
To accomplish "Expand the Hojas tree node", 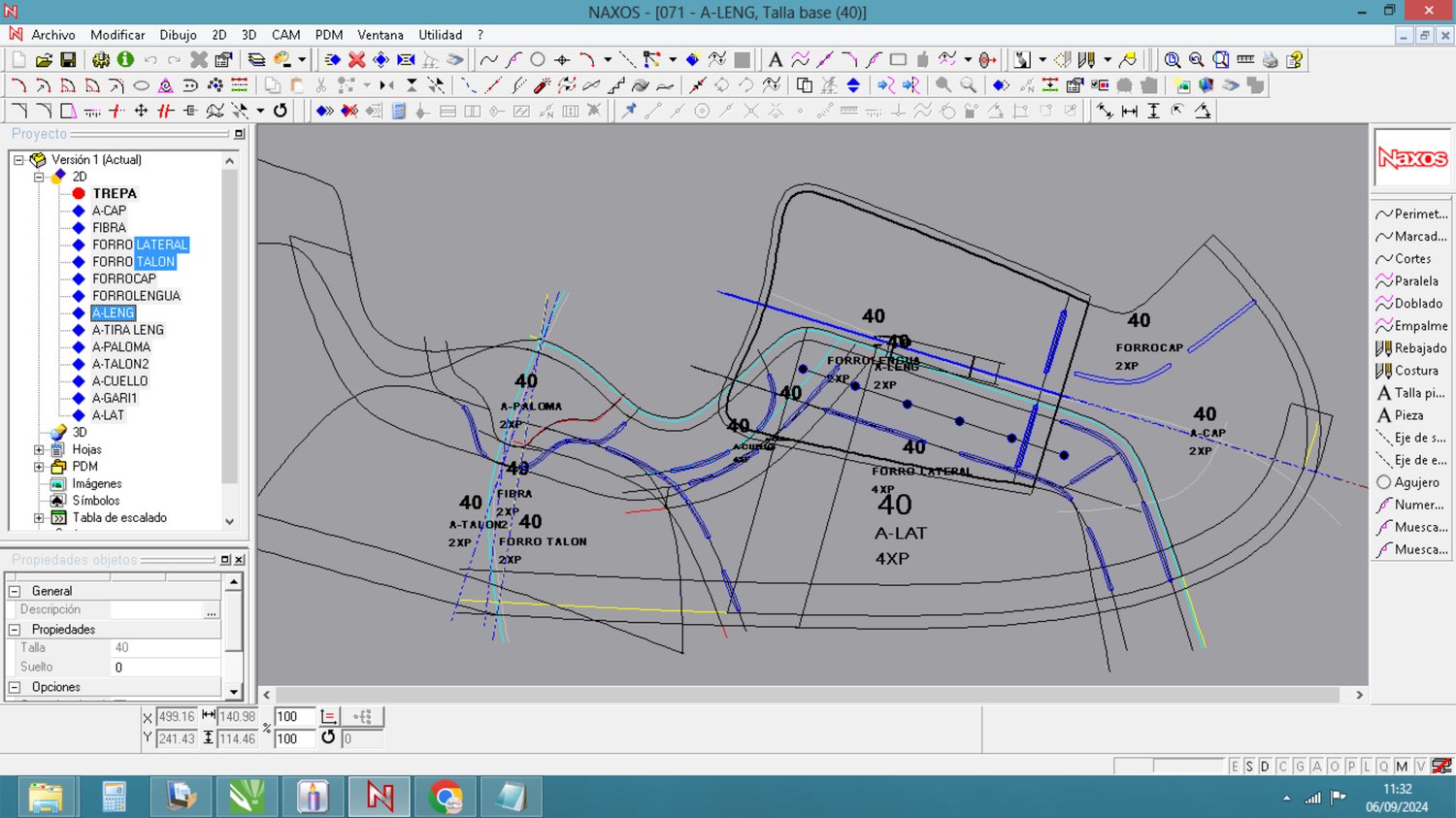I will (39, 450).
